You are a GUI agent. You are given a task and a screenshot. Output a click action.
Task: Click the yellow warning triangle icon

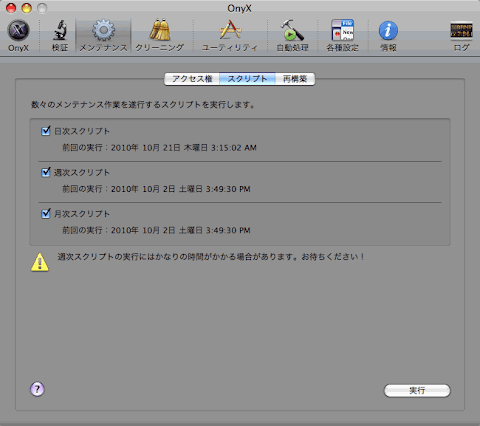pos(40,262)
